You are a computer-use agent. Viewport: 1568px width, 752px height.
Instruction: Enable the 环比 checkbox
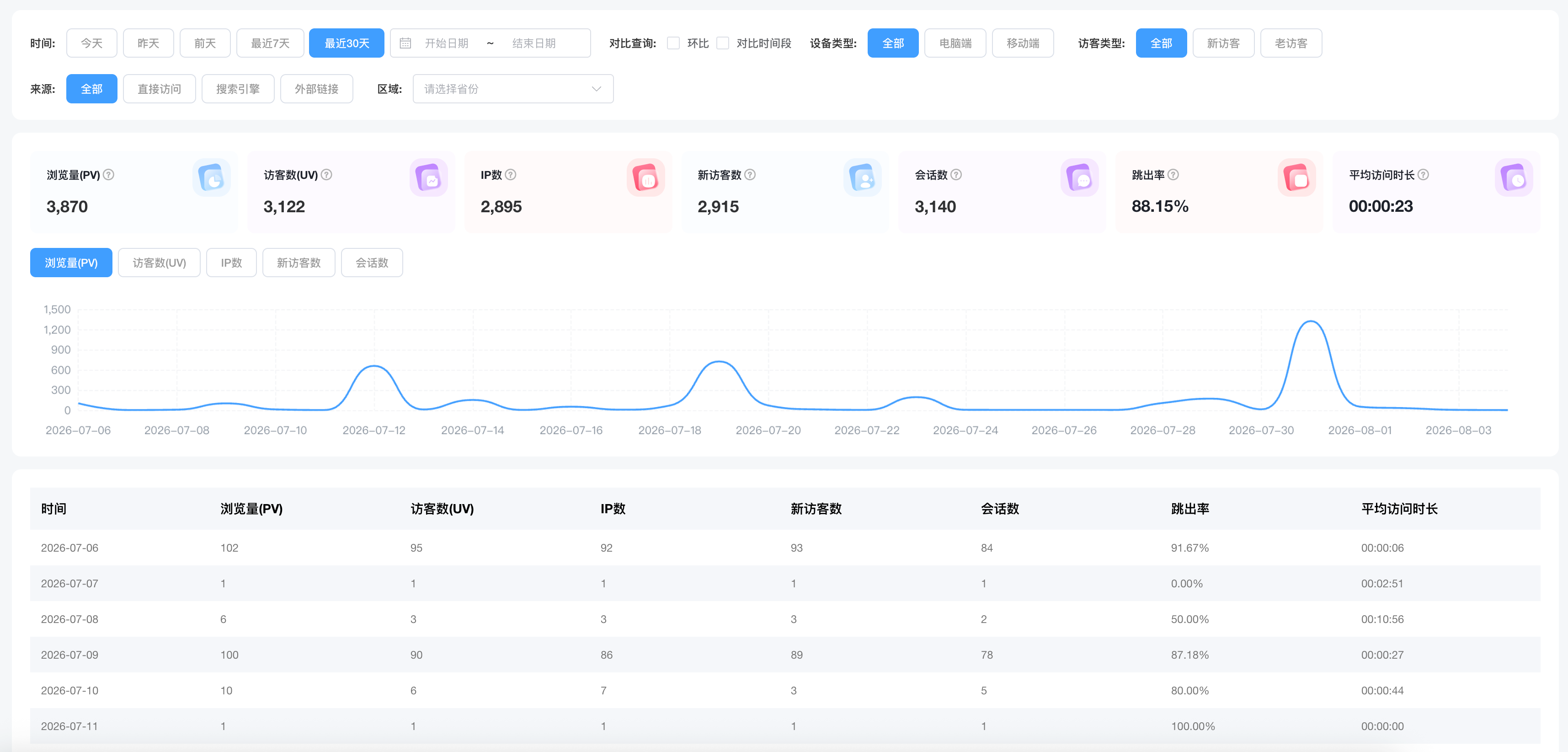point(673,43)
